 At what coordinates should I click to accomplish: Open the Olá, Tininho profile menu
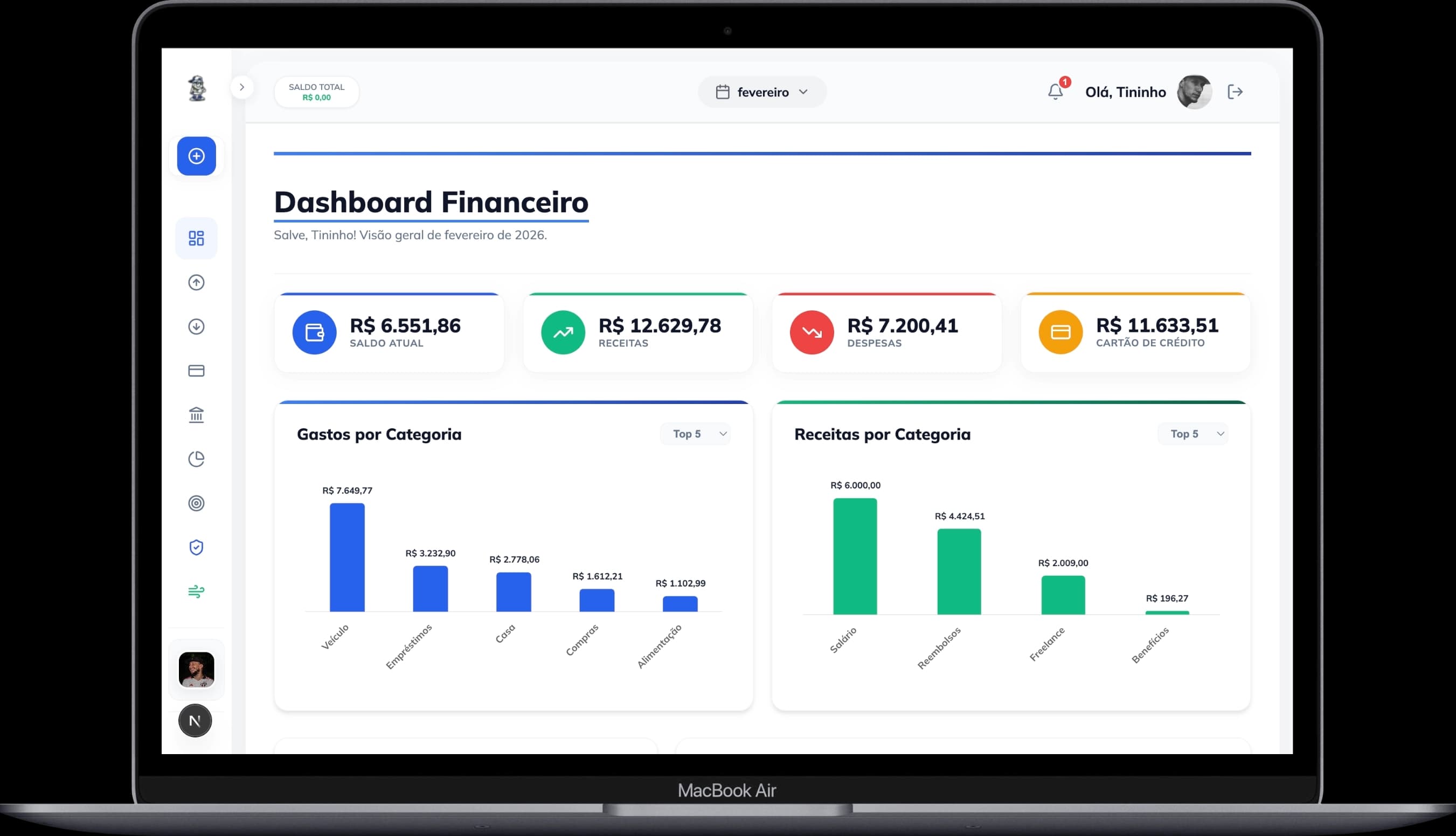point(1125,92)
